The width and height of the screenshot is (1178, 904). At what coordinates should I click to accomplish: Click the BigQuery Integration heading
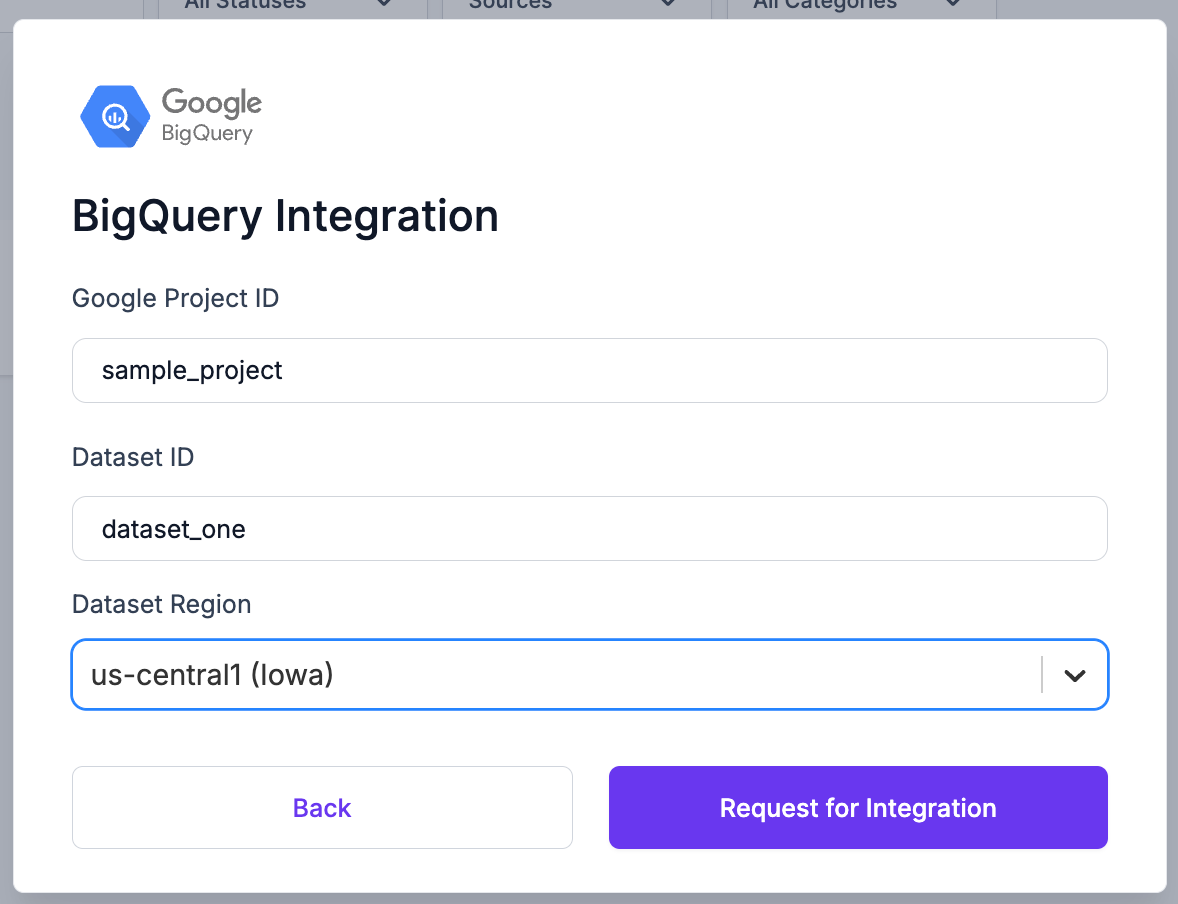coord(285,216)
